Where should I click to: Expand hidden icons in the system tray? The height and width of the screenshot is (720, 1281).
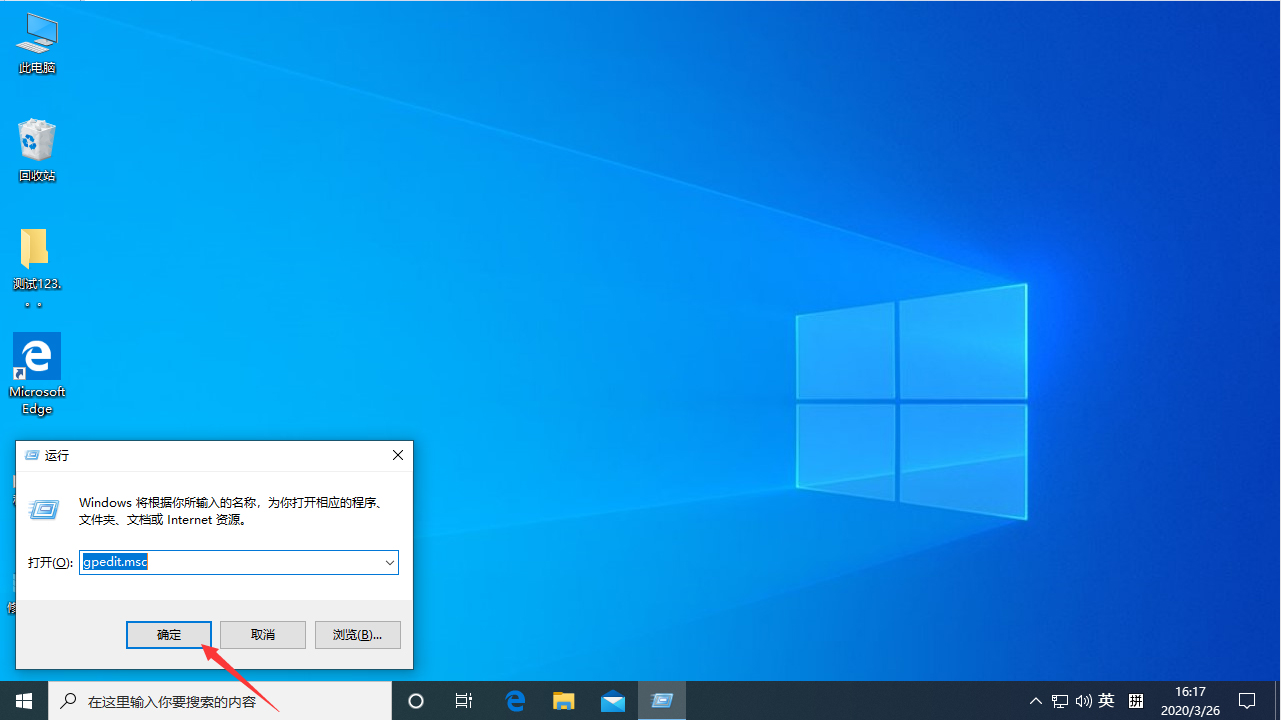tap(1037, 700)
